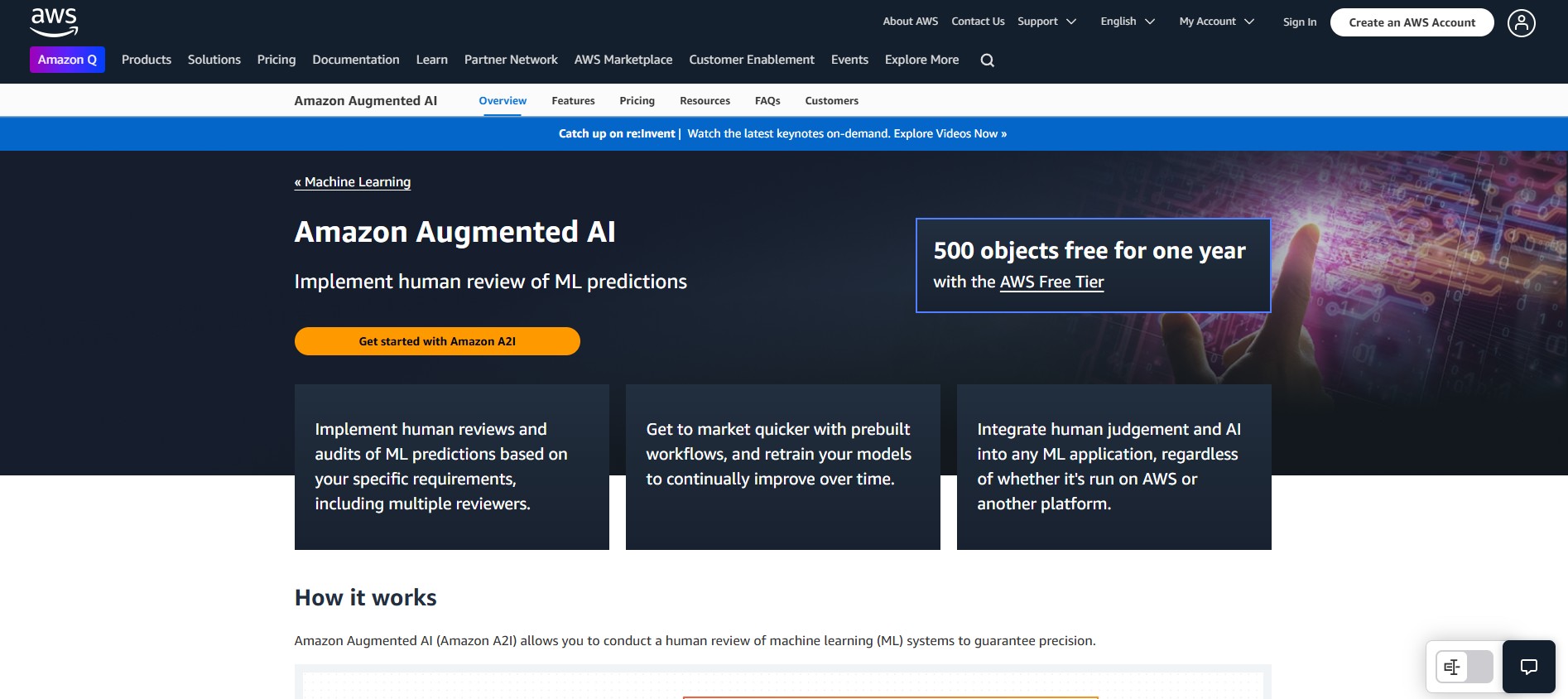Open the Learn menu

(x=432, y=60)
